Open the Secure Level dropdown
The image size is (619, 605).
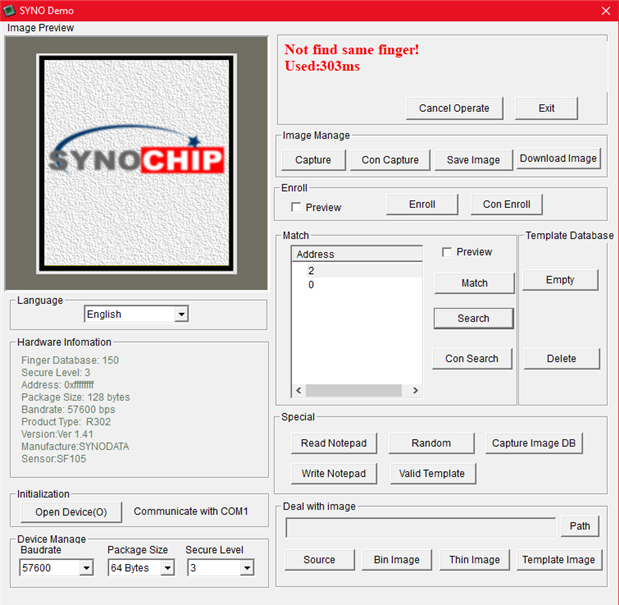coord(247,568)
